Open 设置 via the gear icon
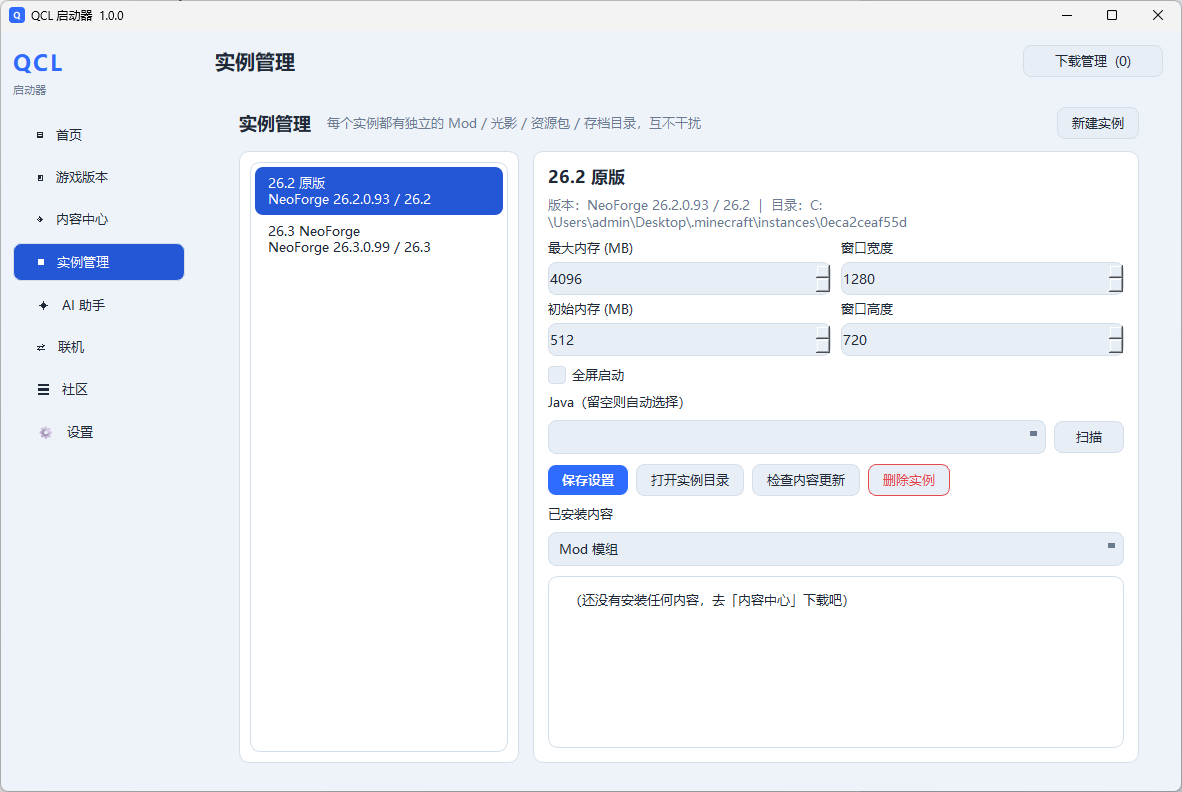 coord(45,433)
